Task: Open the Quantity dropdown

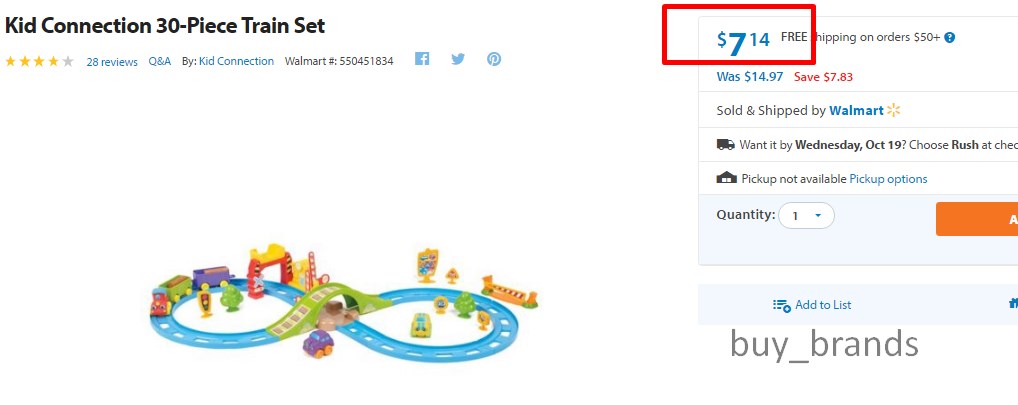Action: (x=806, y=215)
